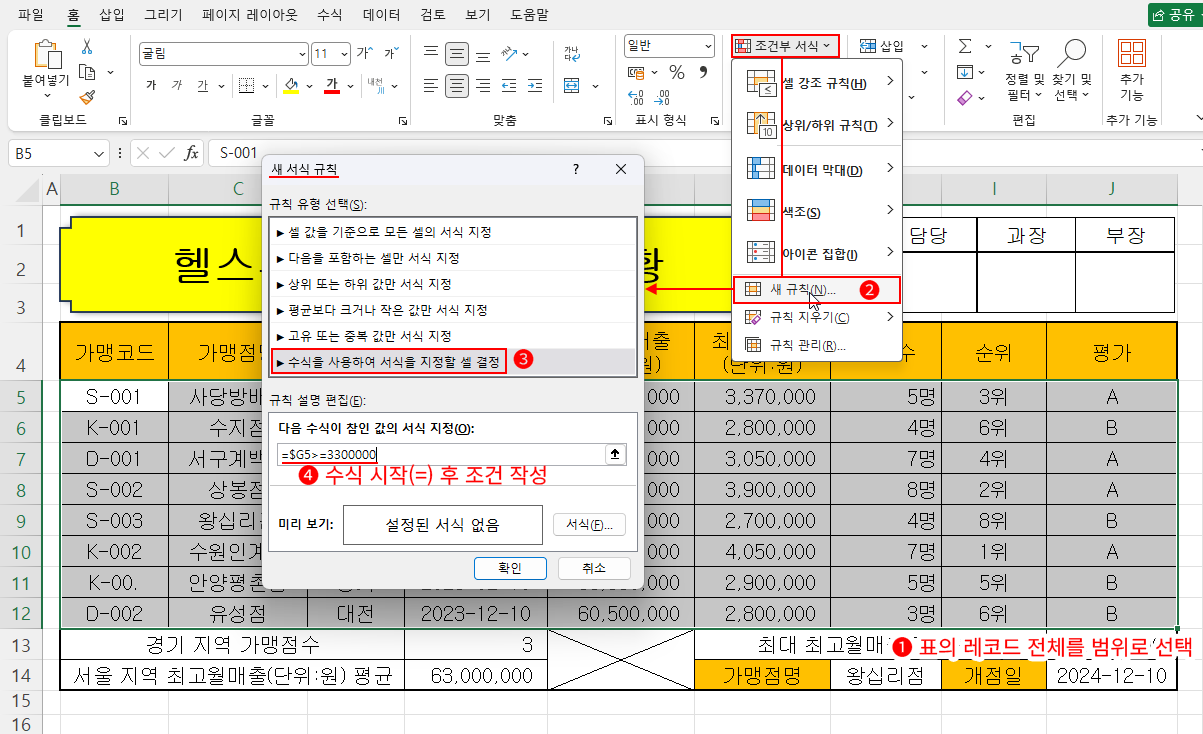1203x734 pixels.
Task: Switch to the 삽입 ribbon tab
Action: 113,15
